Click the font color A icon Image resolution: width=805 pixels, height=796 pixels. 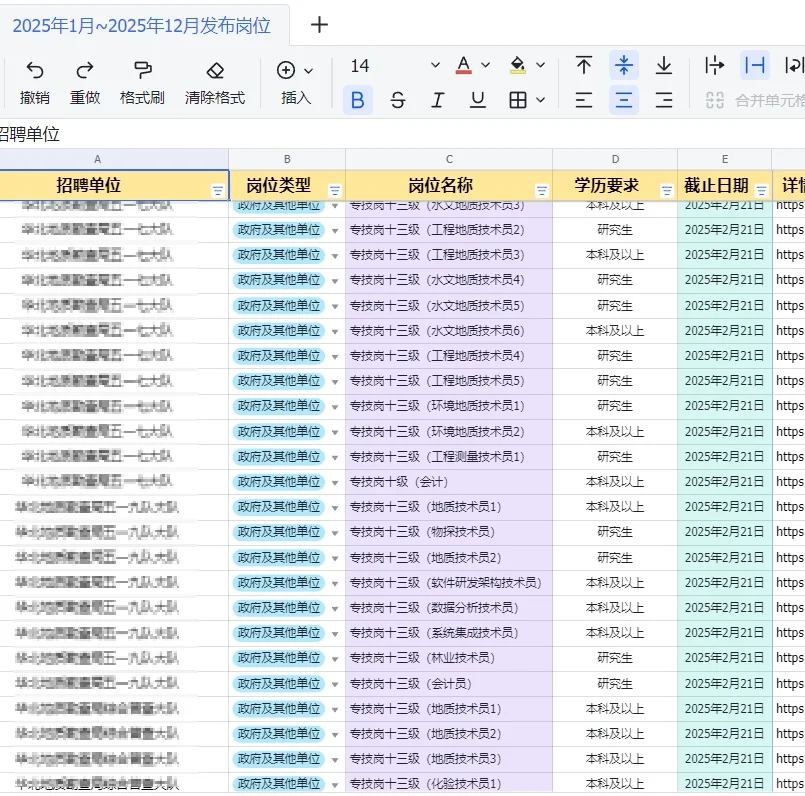coord(464,65)
